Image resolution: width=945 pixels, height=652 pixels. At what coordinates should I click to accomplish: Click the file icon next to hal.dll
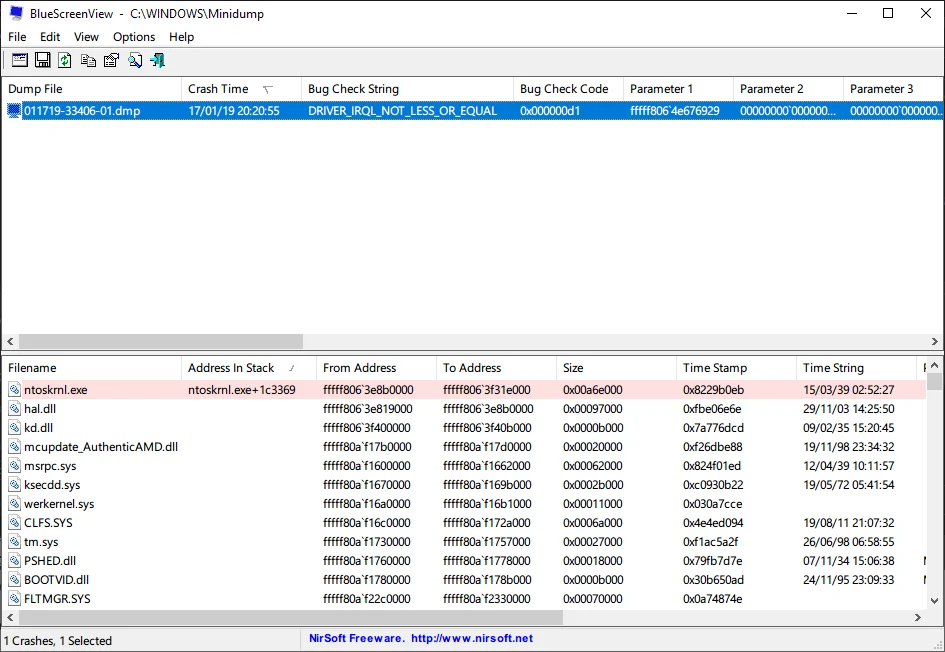tap(14, 409)
